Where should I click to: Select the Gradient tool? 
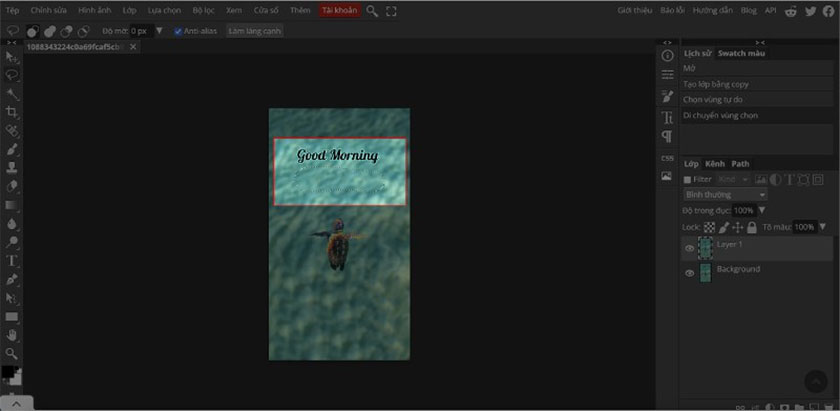(11, 205)
